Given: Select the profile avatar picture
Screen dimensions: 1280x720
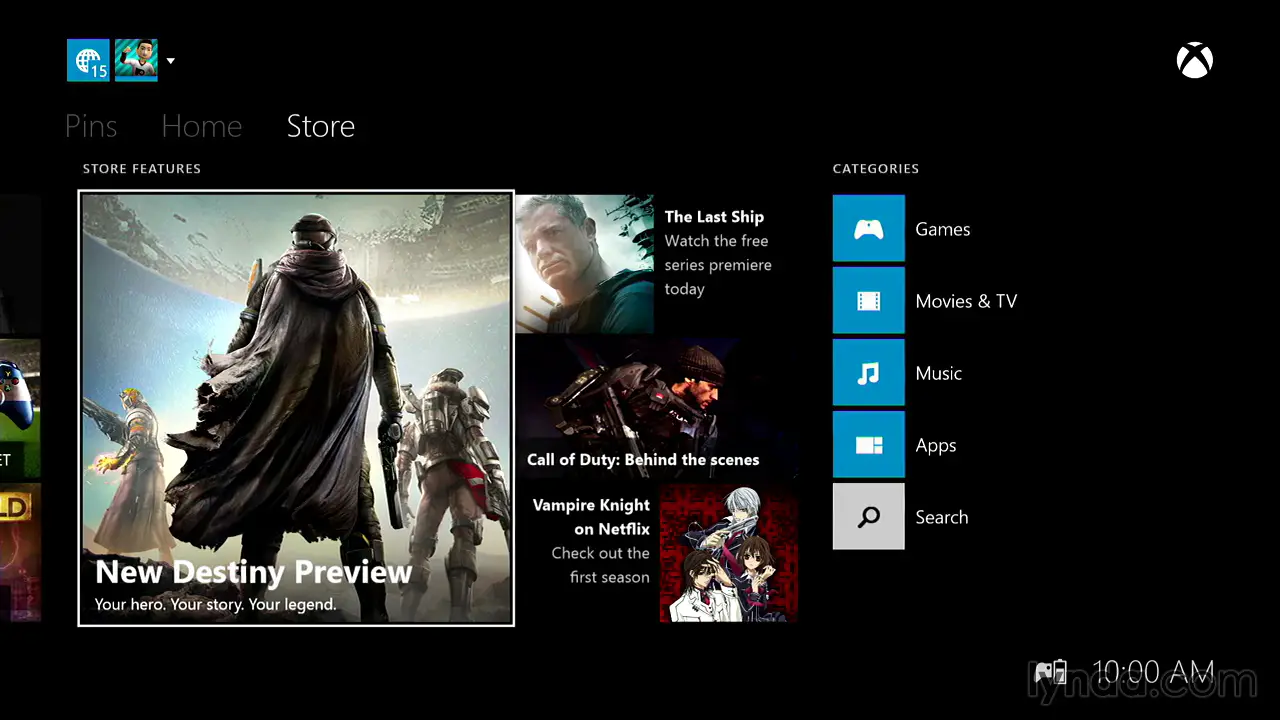Looking at the screenshot, I should click(136, 60).
